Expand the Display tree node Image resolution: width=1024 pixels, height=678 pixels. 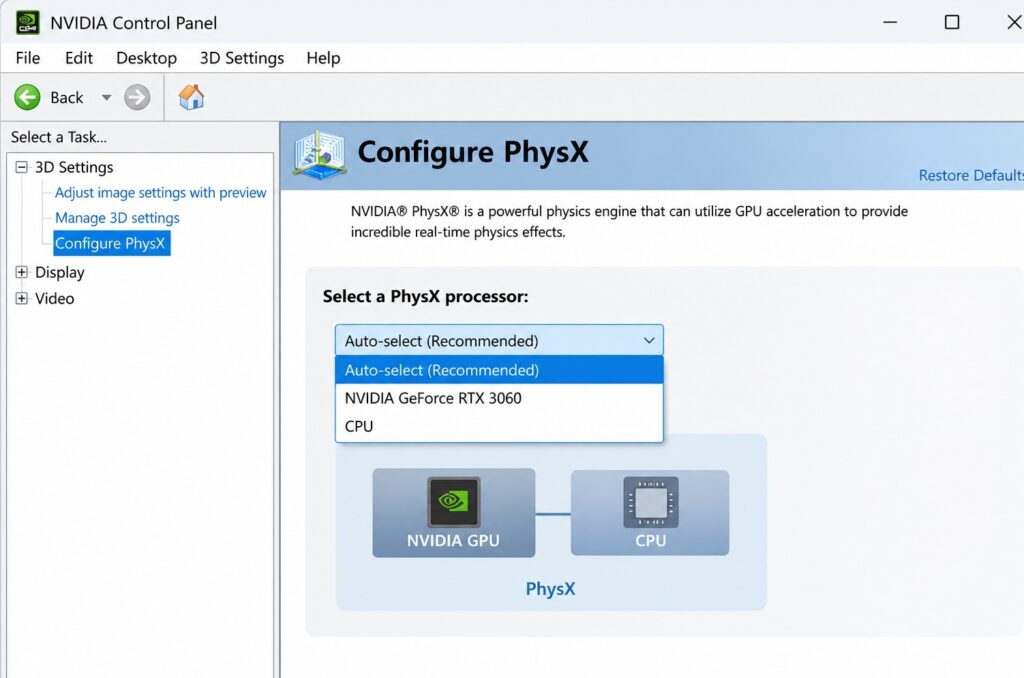pos(22,272)
